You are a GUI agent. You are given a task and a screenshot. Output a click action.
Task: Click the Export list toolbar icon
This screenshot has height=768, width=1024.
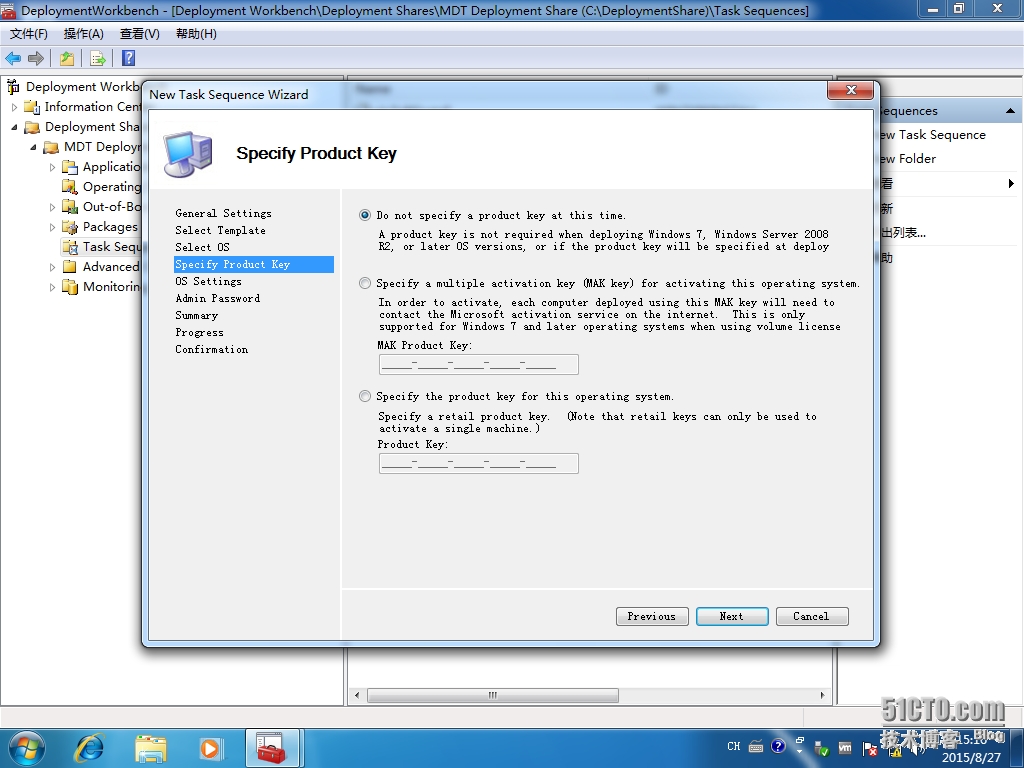[97, 58]
